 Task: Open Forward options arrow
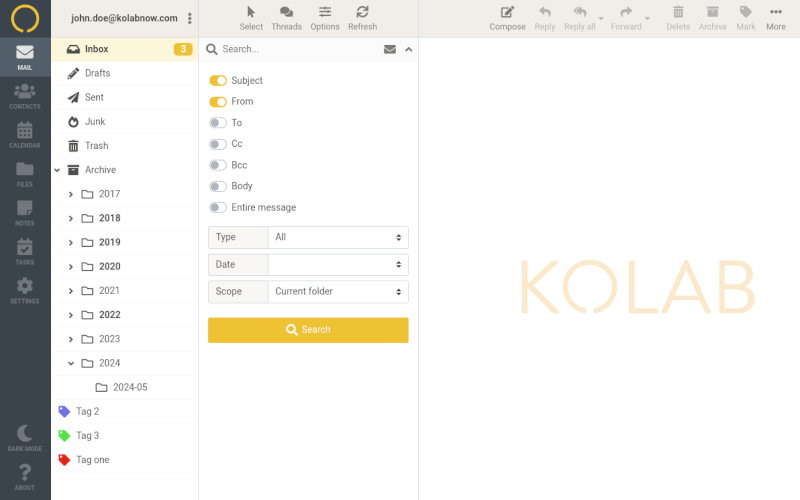tap(647, 18)
